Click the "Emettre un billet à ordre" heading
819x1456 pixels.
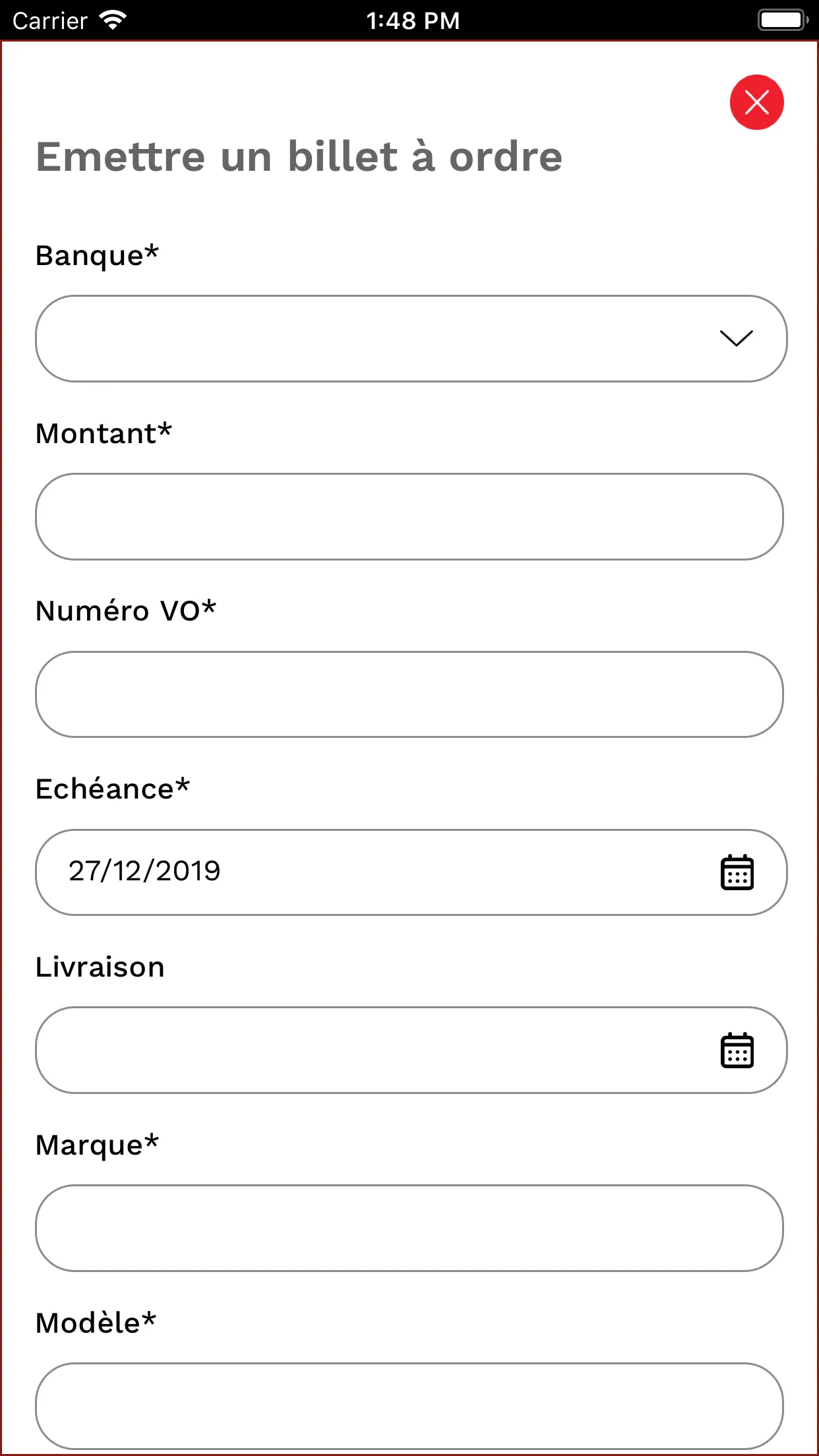coord(299,157)
